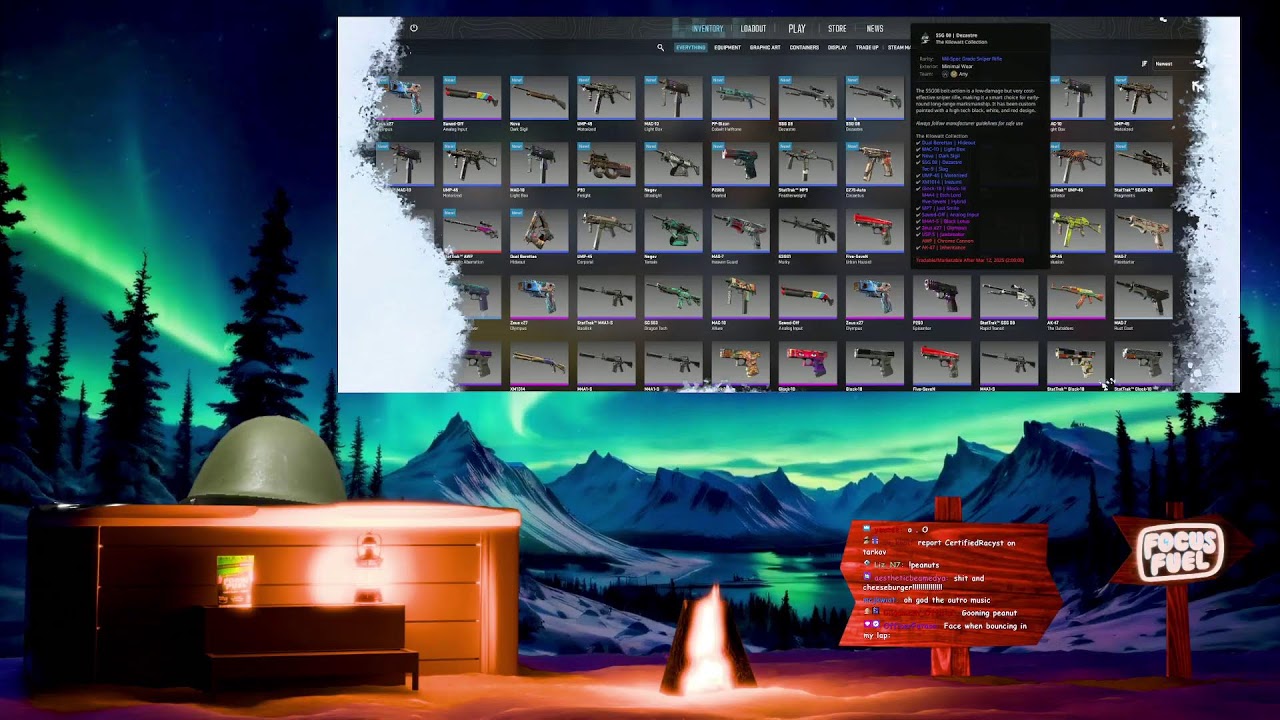
Task: Select the Nova Dark Sigil shotgun
Action: click(539, 104)
